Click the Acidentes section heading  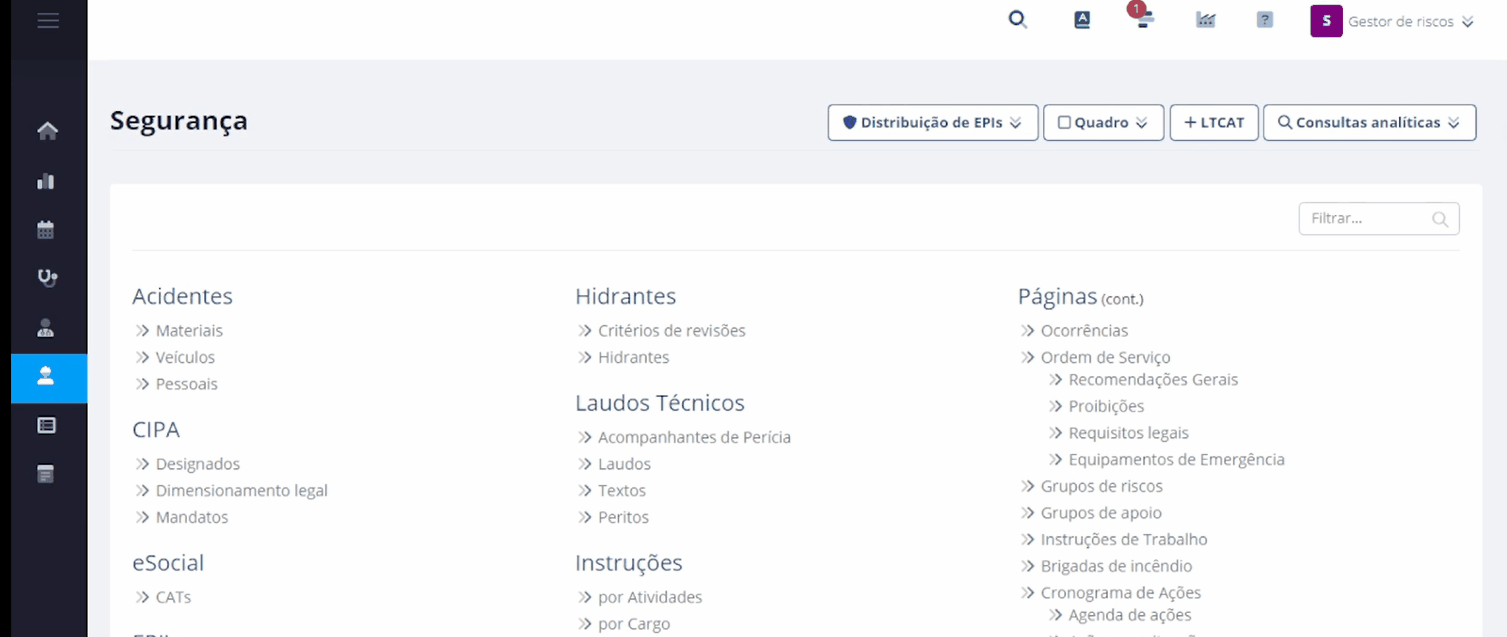tap(182, 297)
